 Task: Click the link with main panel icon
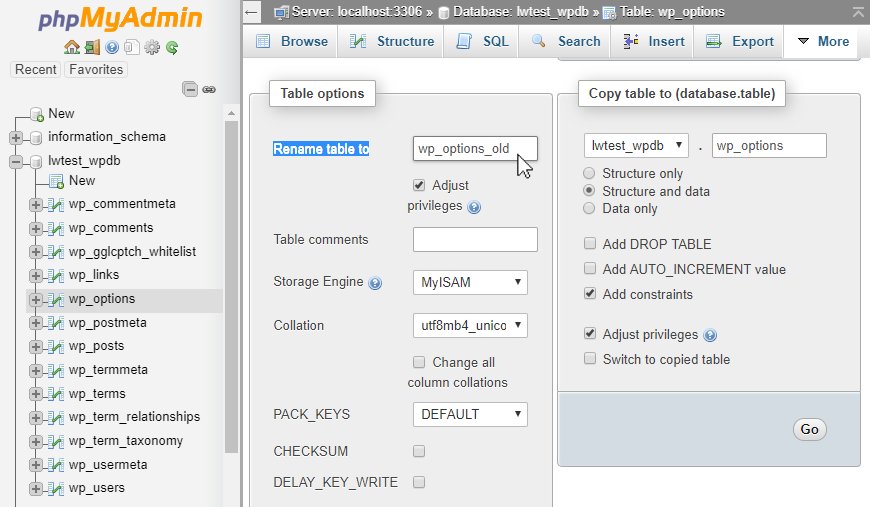209,89
